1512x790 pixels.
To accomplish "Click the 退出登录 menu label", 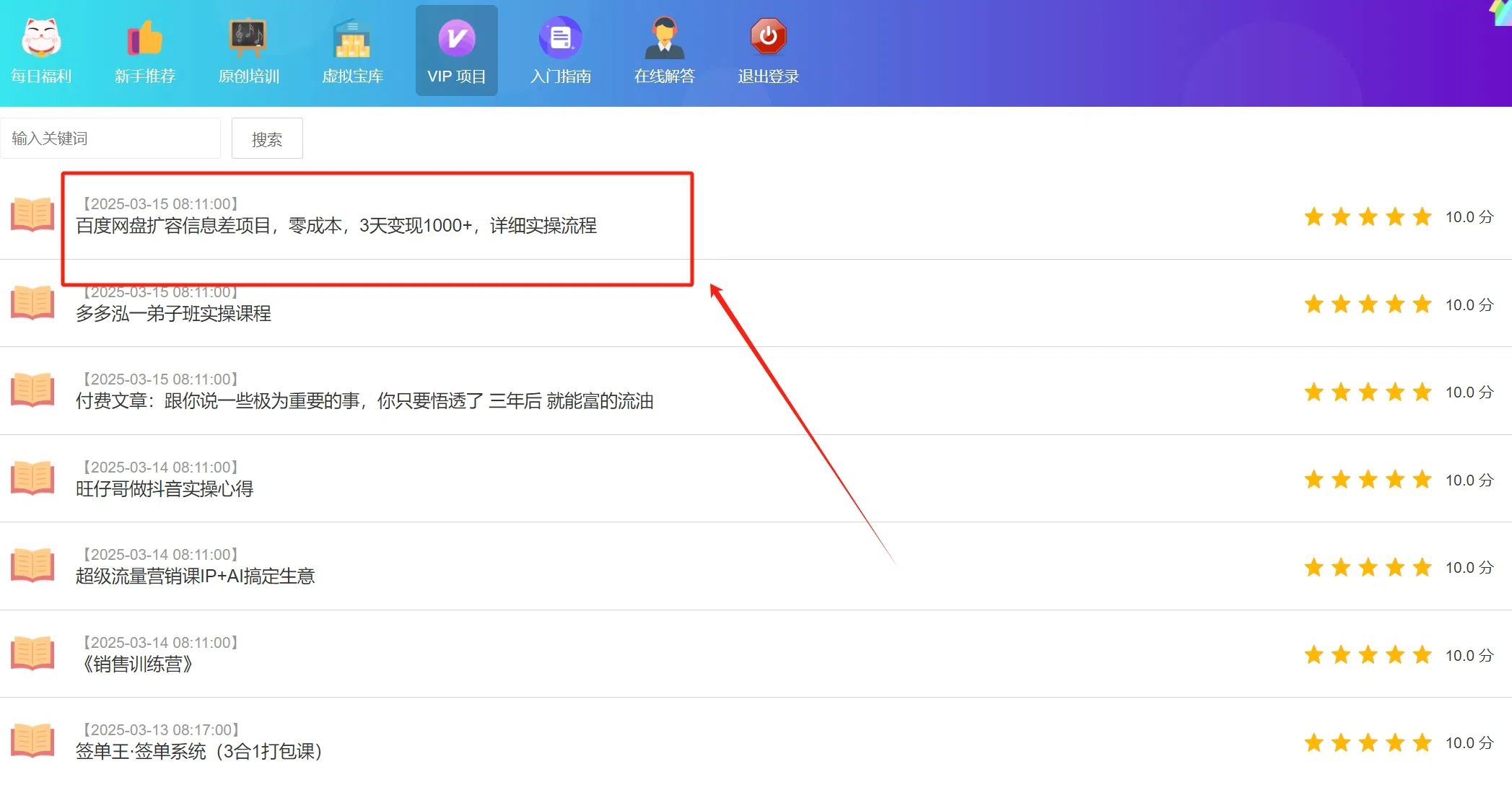I will pos(769,76).
